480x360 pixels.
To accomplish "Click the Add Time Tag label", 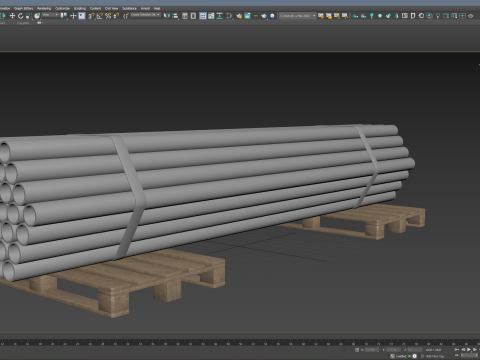I will click(435, 356).
